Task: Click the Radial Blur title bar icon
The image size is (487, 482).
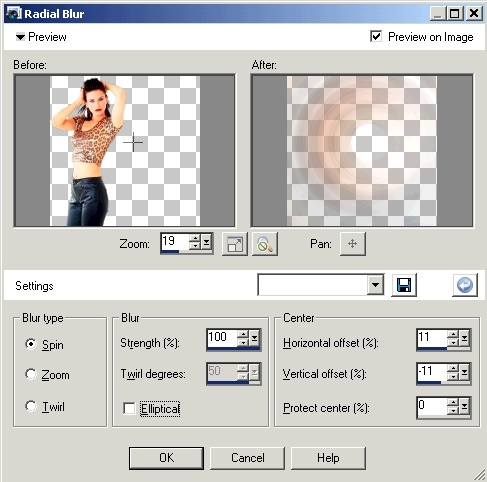Action: point(14,14)
